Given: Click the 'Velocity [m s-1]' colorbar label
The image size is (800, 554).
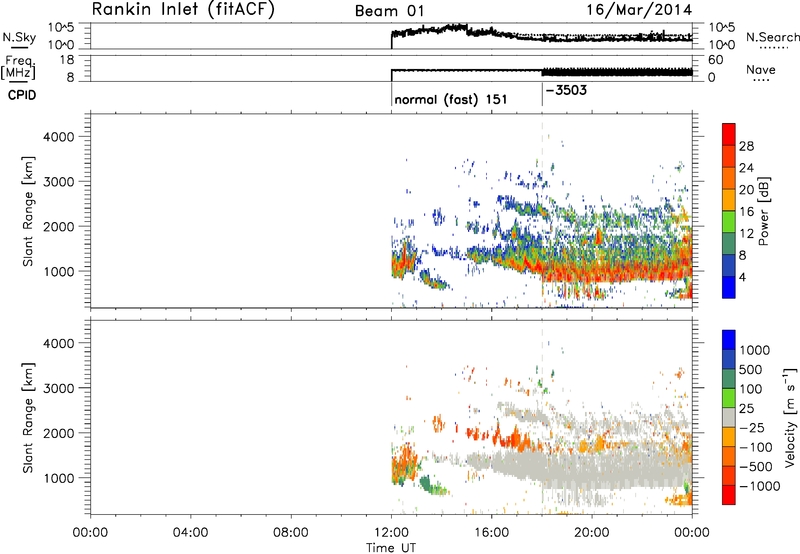Looking at the screenshot, I should tap(790, 417).
